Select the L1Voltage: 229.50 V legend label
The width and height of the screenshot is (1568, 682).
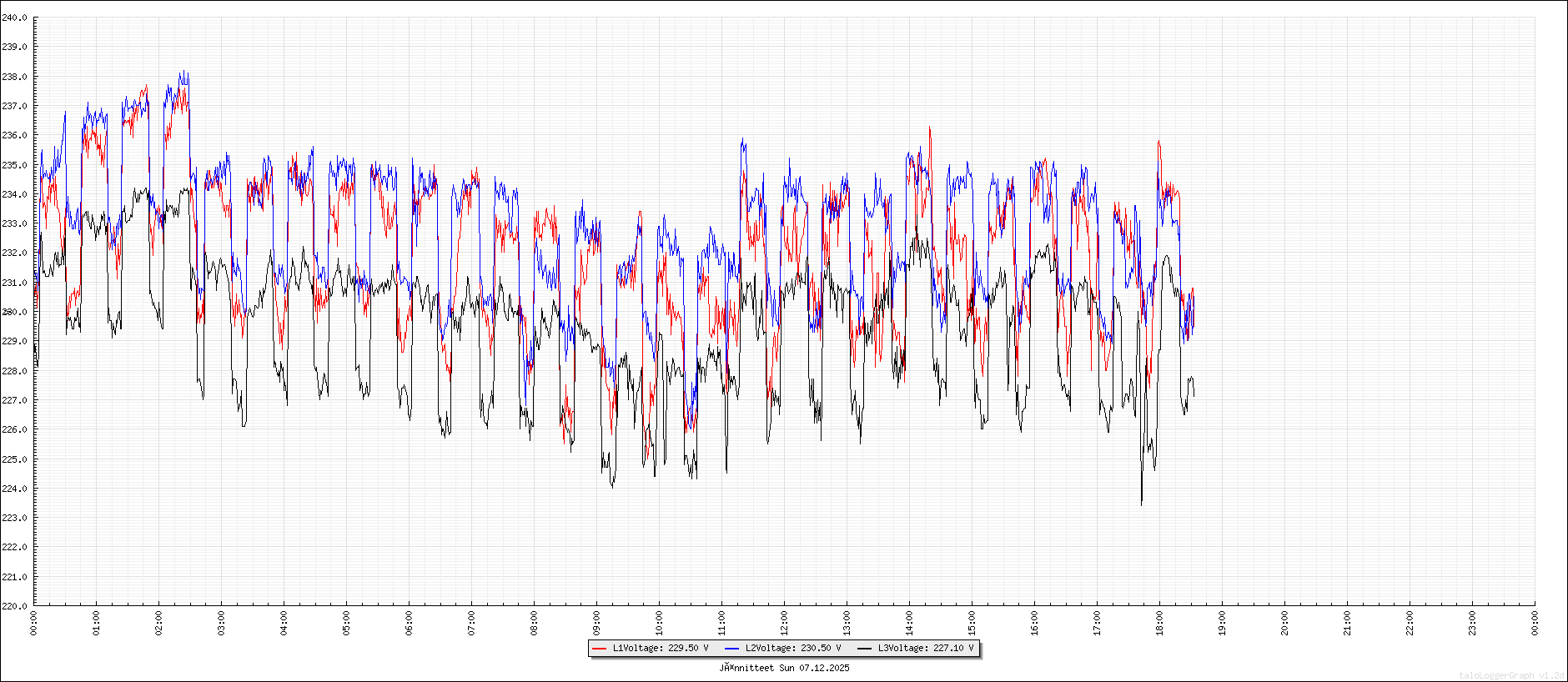pos(661,649)
